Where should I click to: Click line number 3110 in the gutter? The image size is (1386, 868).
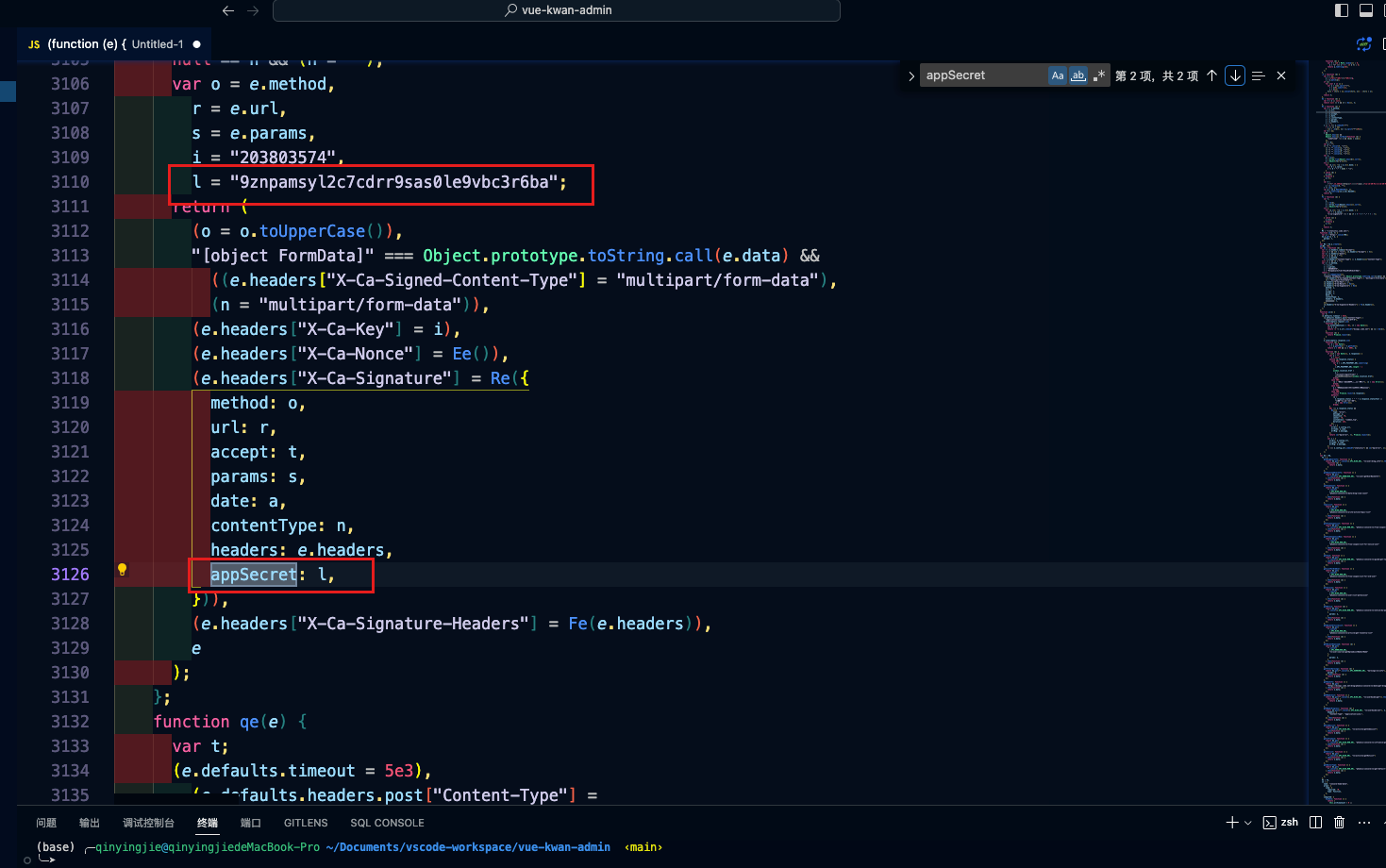pos(70,182)
